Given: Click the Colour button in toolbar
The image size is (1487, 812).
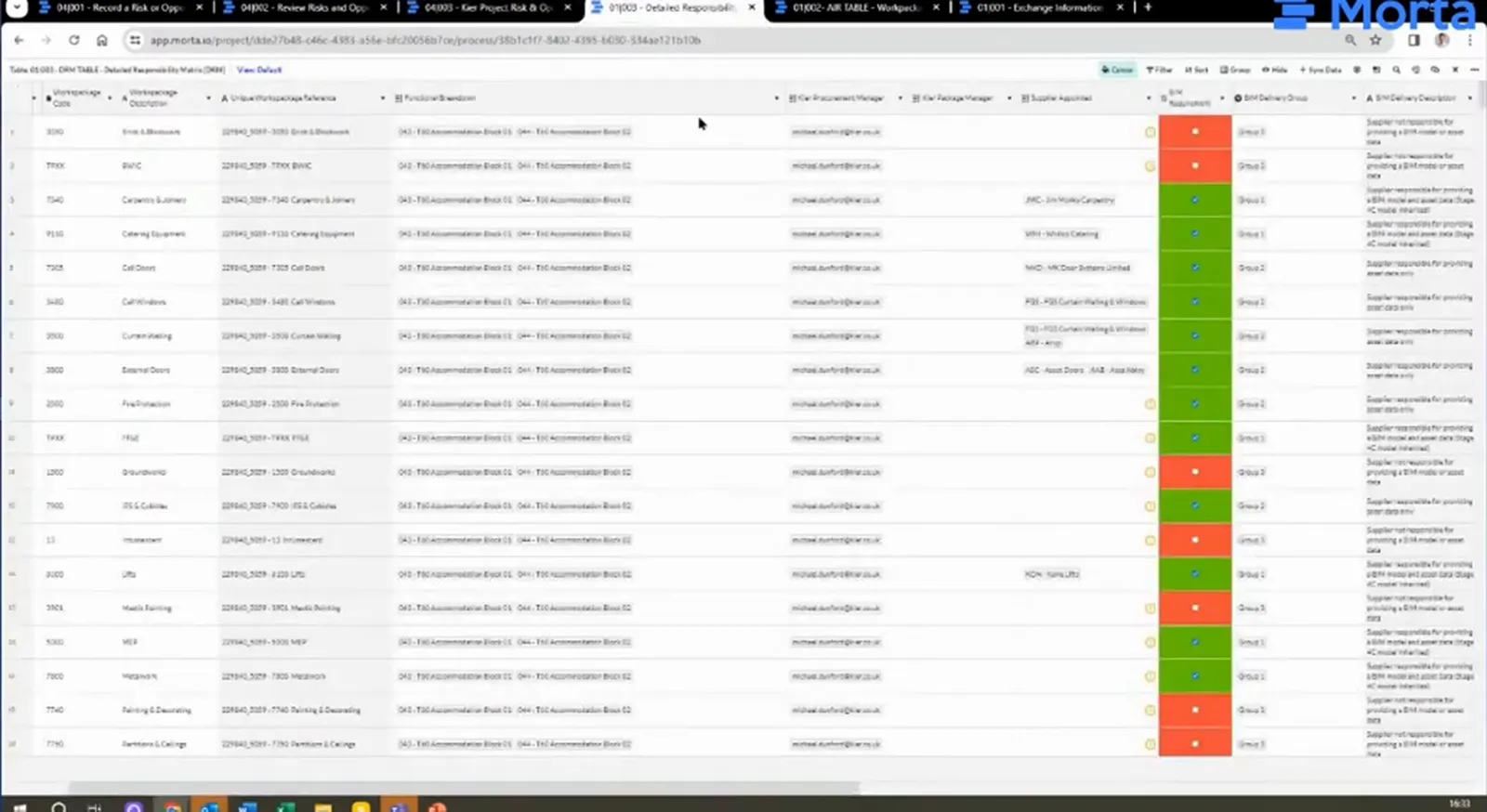Looking at the screenshot, I should click(1117, 70).
